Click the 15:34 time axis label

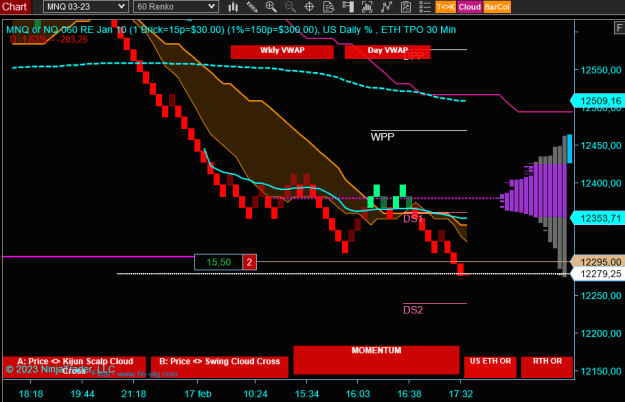click(x=307, y=394)
